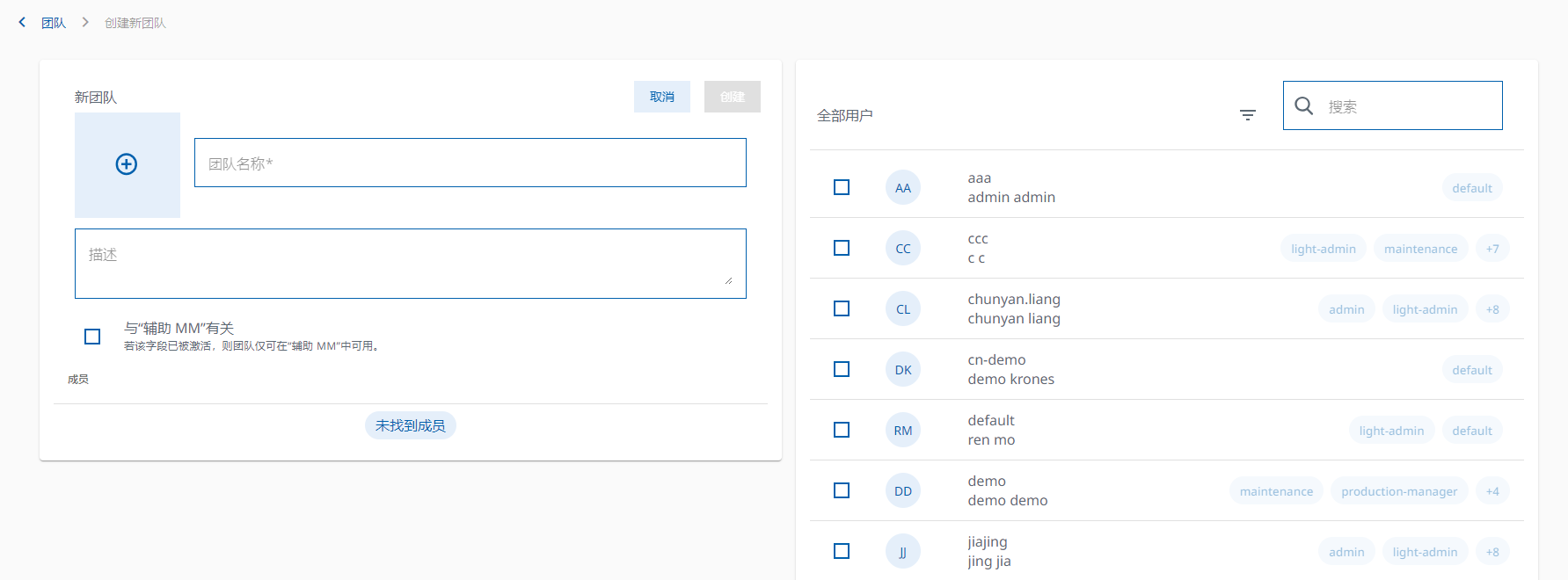Expand the +4 roles chip for demo

click(1491, 491)
